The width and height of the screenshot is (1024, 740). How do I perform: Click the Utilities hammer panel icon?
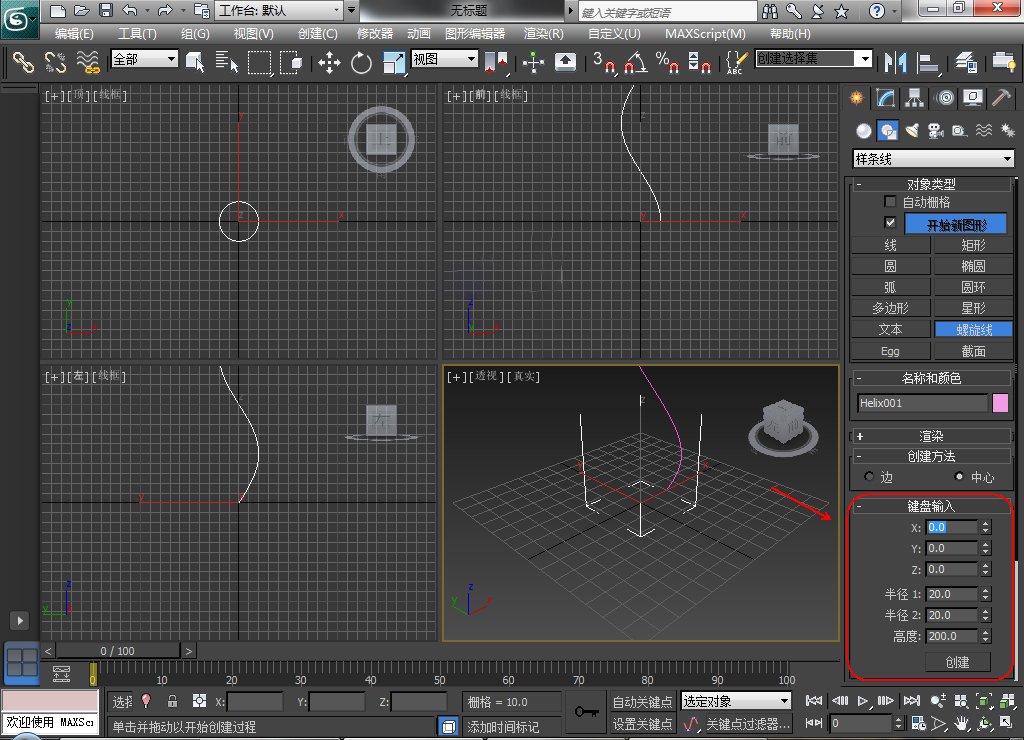[x=1001, y=98]
